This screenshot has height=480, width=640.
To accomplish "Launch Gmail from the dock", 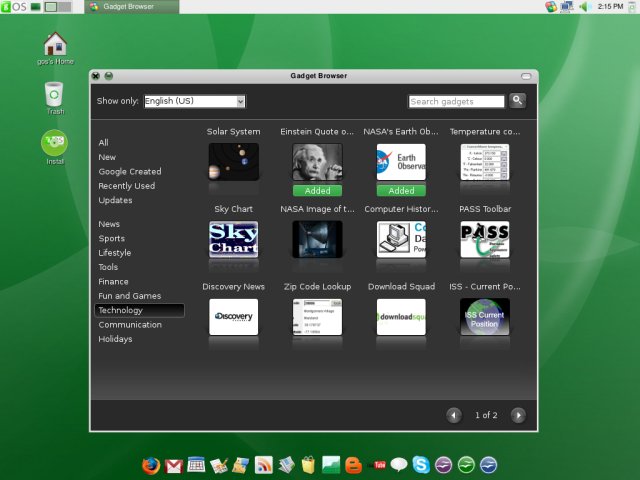I will click(x=173, y=465).
